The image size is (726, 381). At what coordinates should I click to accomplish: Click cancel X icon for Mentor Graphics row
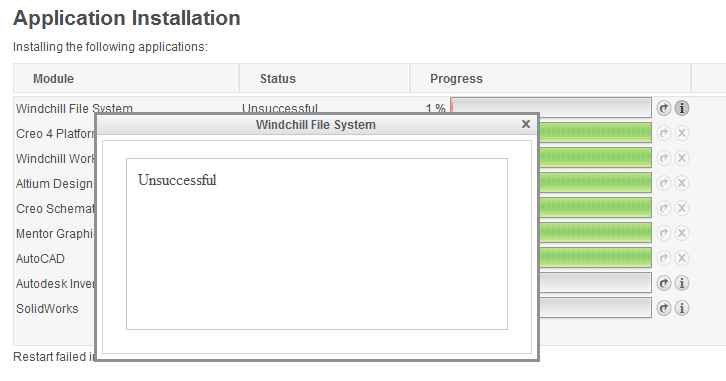682,233
